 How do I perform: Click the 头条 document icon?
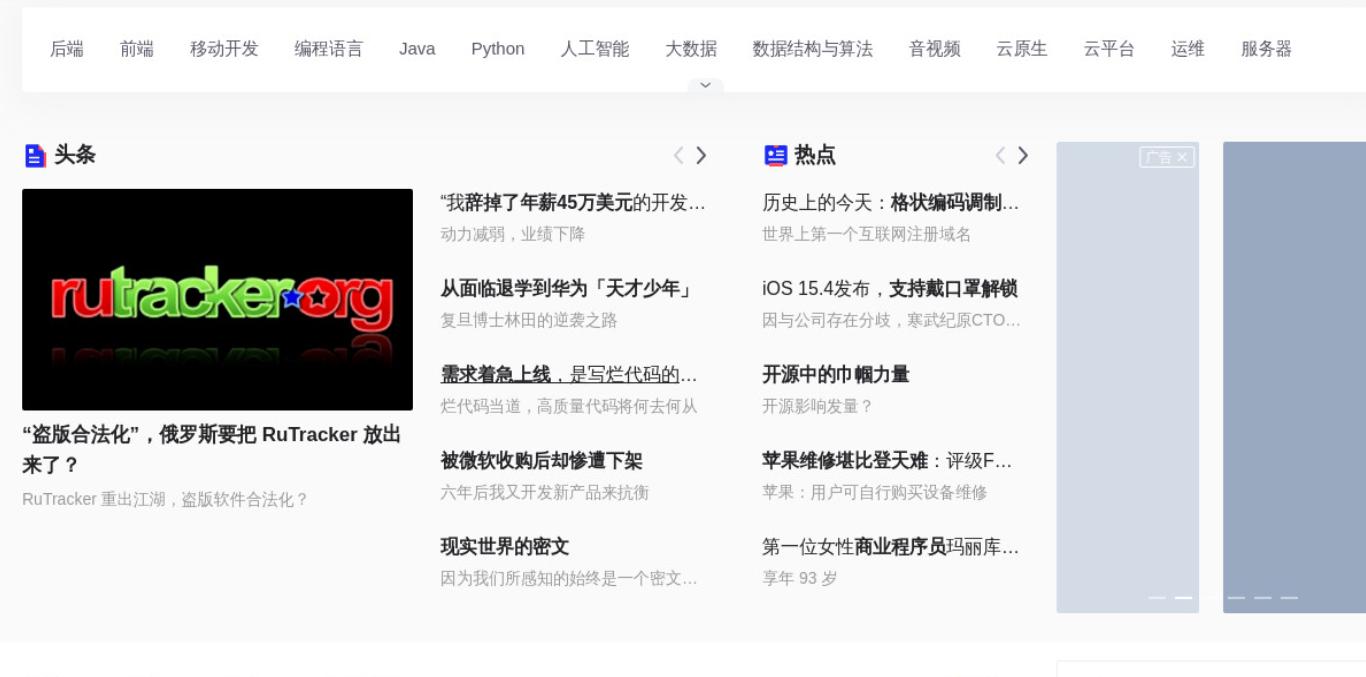35,156
